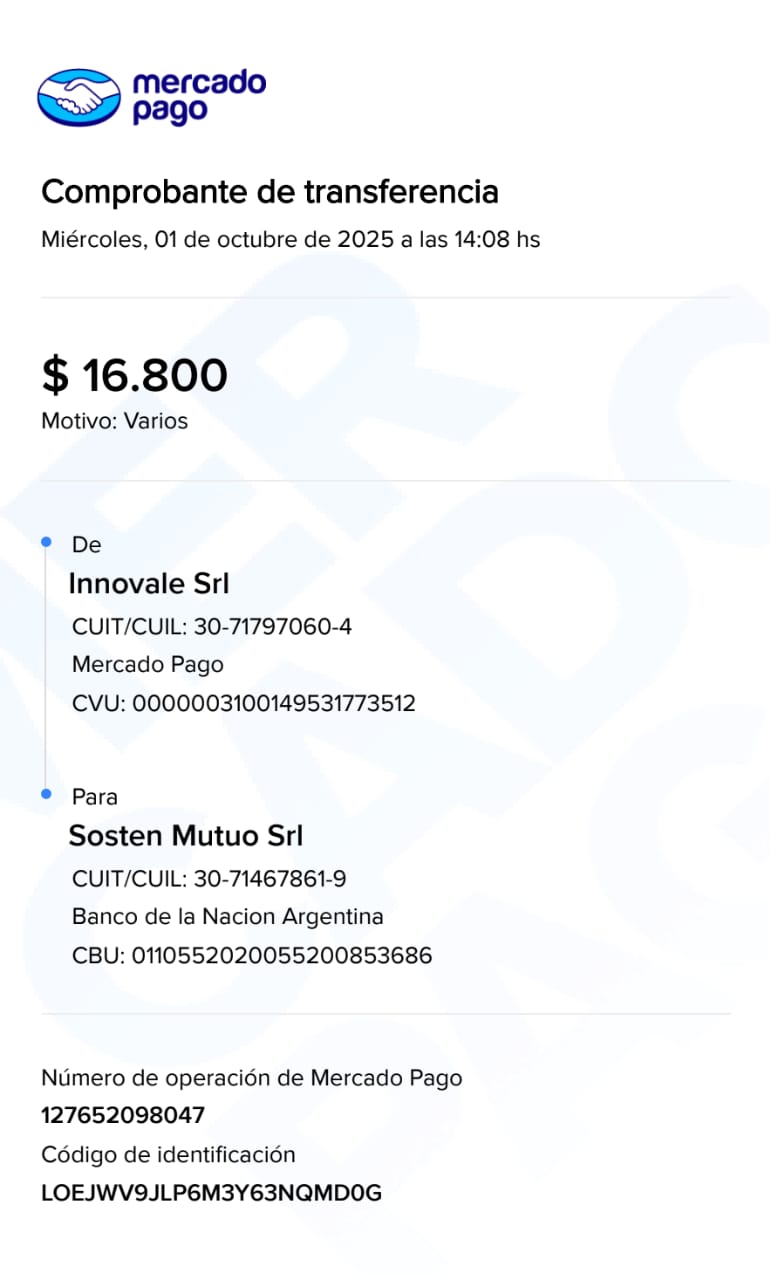
Task: Click the Motivo: Varios text
Action: (x=114, y=421)
